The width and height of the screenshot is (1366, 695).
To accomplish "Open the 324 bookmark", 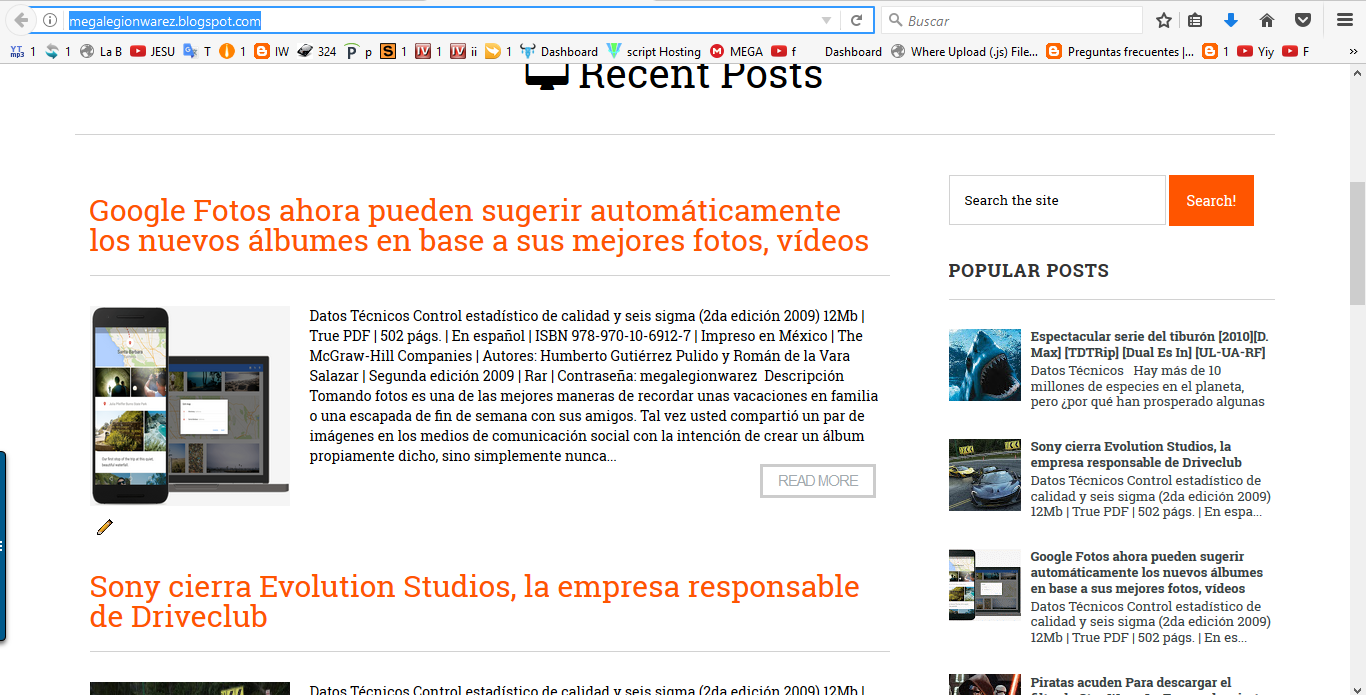I will [317, 51].
